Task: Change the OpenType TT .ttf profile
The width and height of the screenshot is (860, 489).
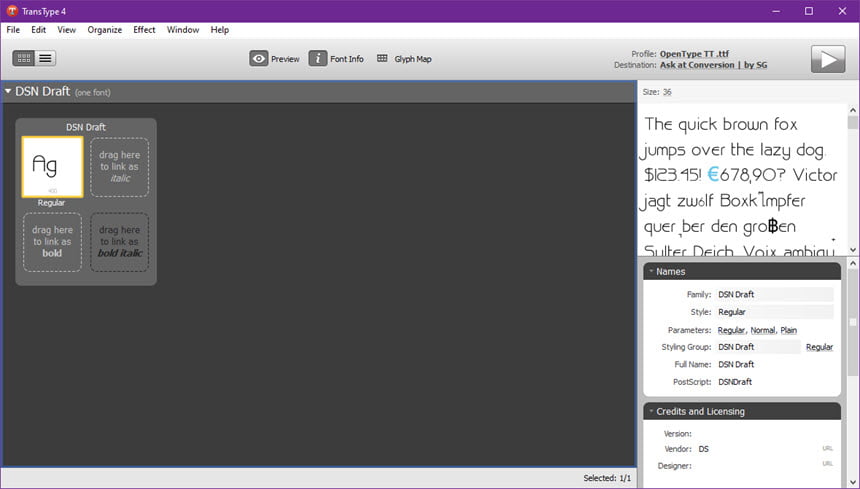Action: click(694, 54)
